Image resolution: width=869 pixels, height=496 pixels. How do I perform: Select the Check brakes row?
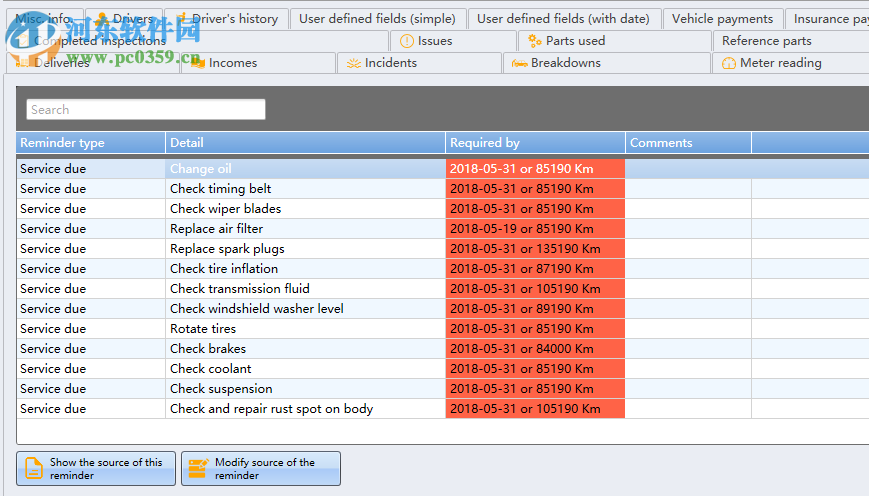pyautogui.click(x=443, y=348)
